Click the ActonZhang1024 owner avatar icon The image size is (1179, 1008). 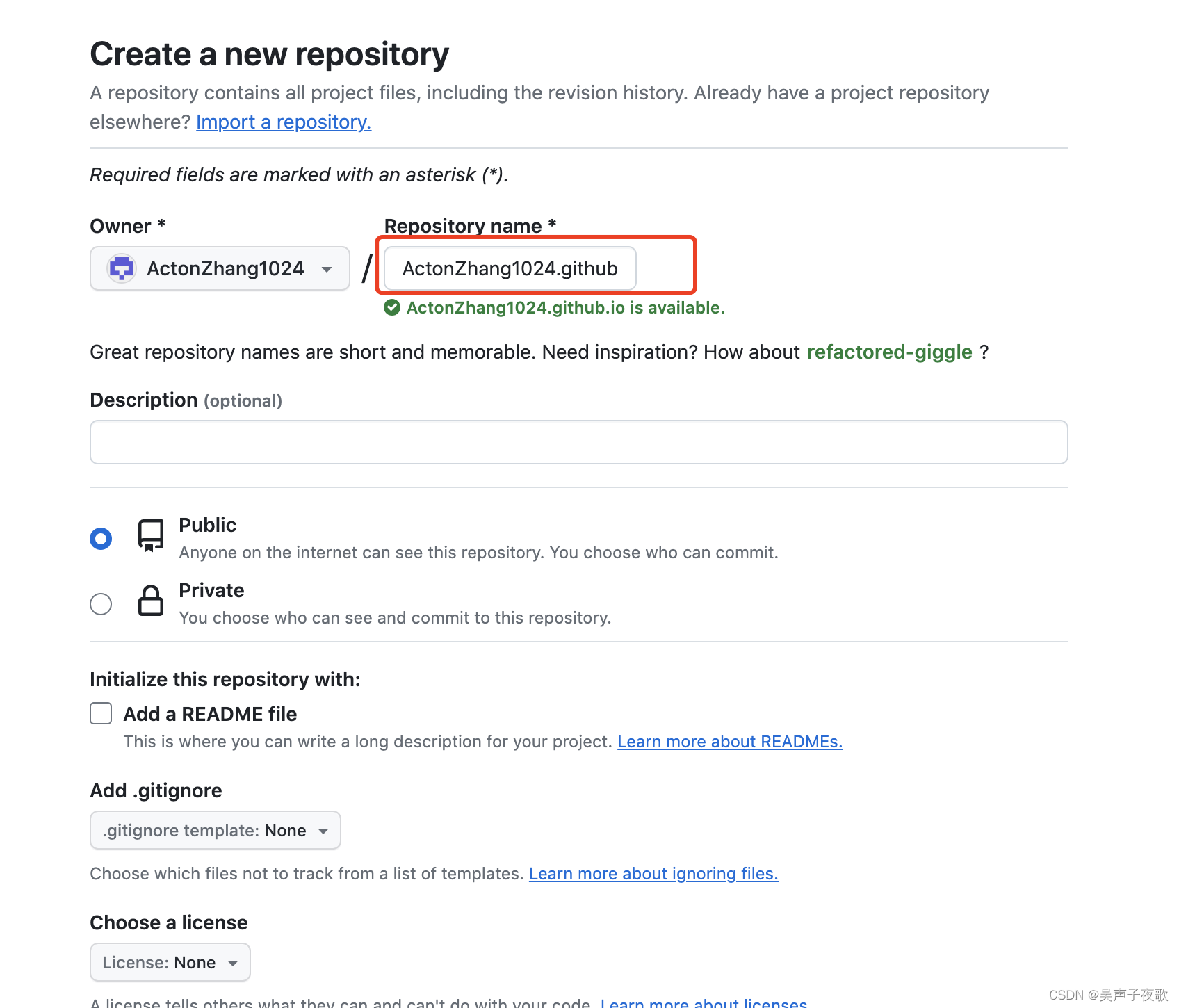coord(122,268)
